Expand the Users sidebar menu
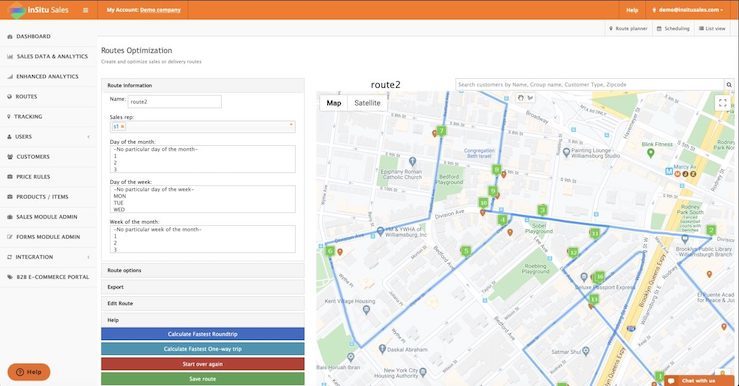The height and width of the screenshot is (386, 739). pos(48,137)
